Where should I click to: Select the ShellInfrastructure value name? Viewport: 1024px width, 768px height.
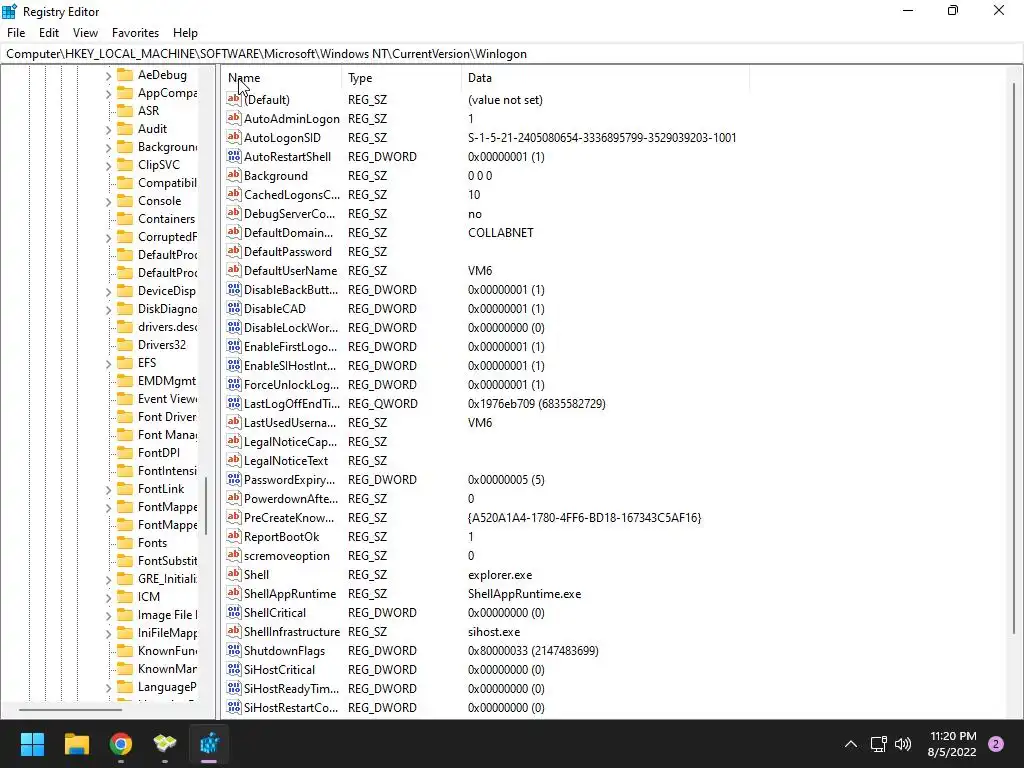click(291, 632)
